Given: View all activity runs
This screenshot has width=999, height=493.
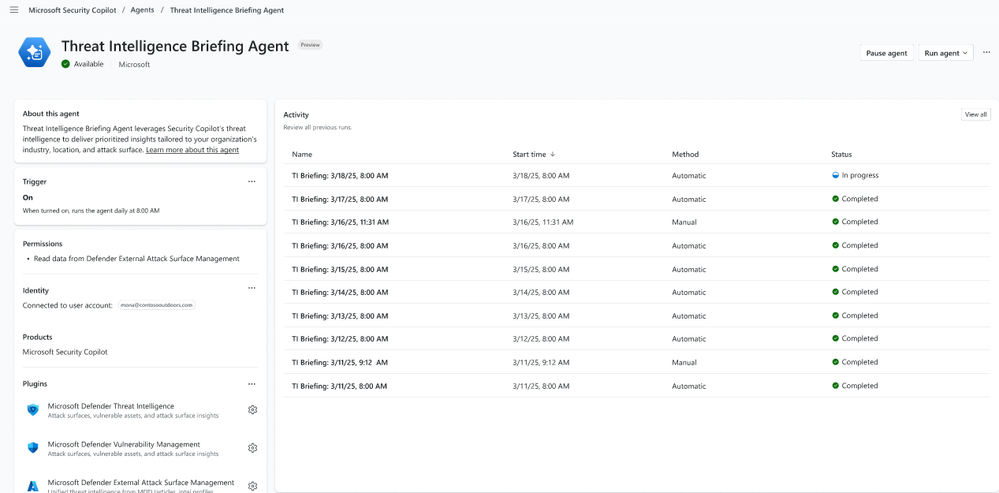Looking at the screenshot, I should (975, 115).
